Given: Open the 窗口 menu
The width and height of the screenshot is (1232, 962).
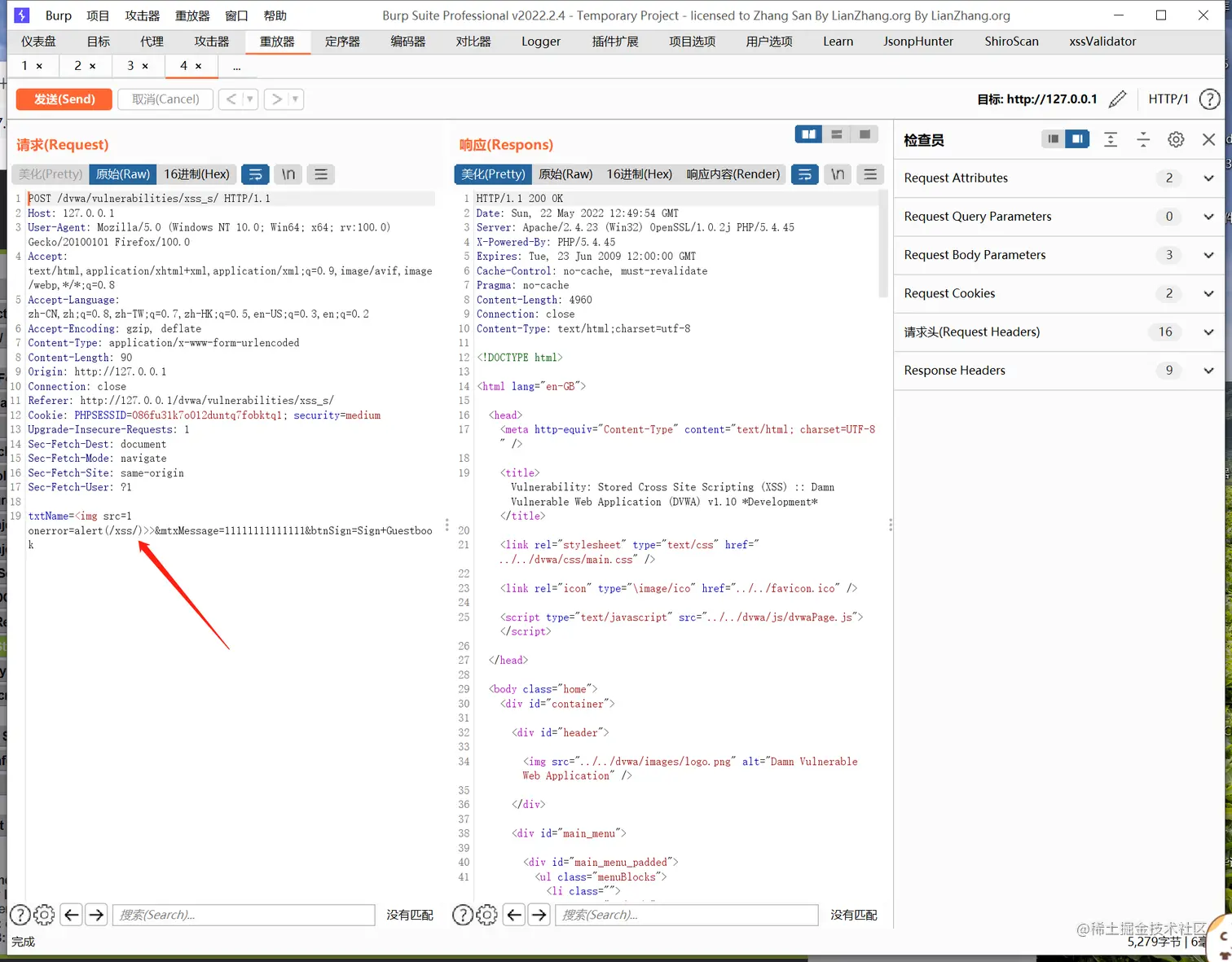Looking at the screenshot, I should pos(236,15).
